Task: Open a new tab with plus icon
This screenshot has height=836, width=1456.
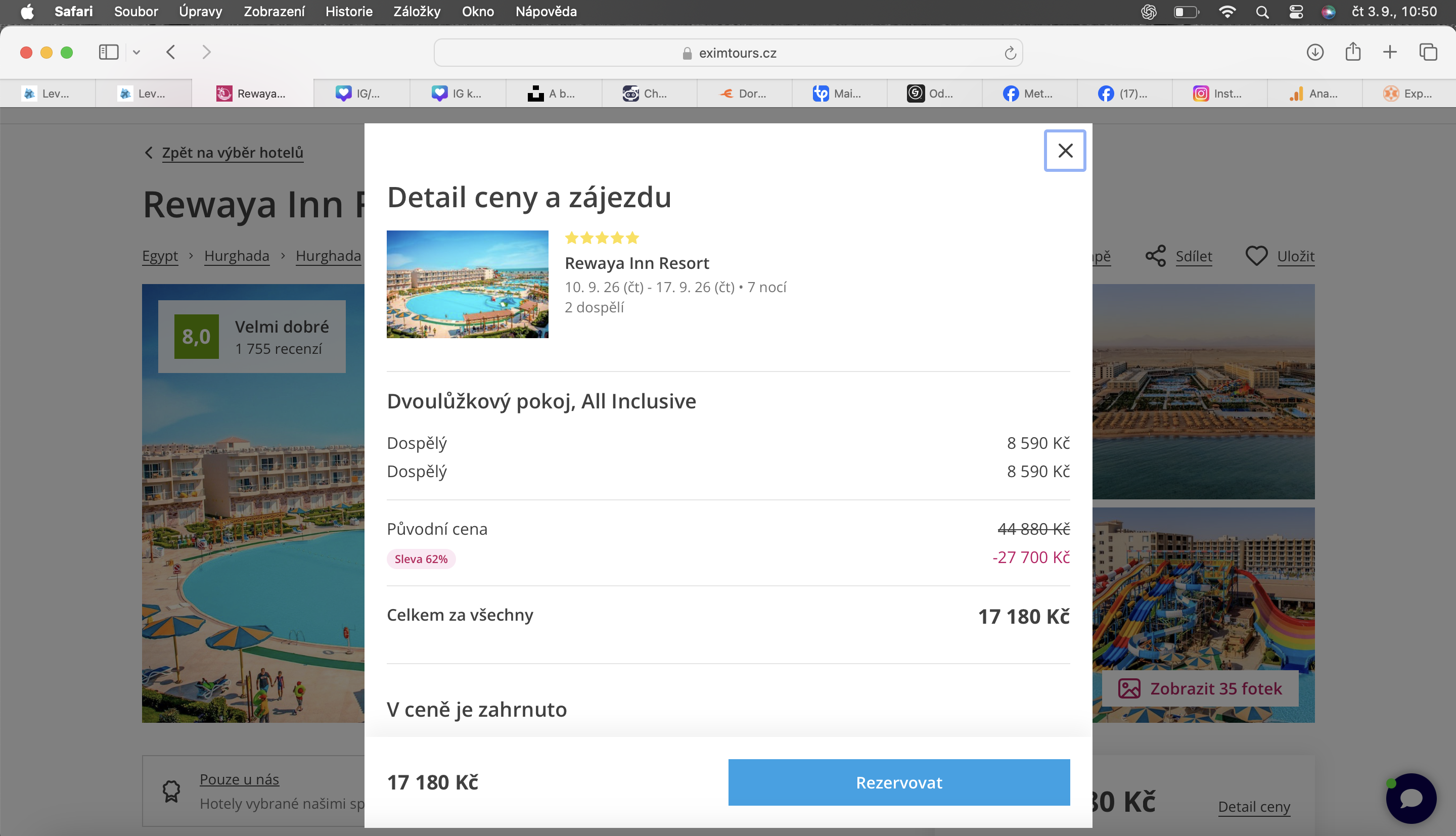Action: click(1389, 52)
